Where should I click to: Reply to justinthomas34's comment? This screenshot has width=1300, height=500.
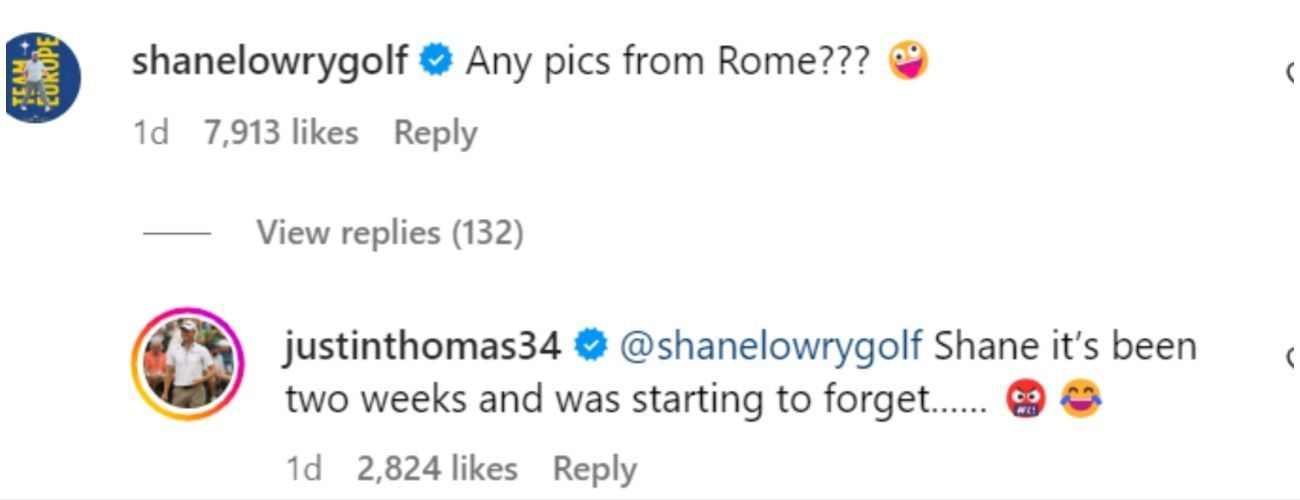(594, 469)
